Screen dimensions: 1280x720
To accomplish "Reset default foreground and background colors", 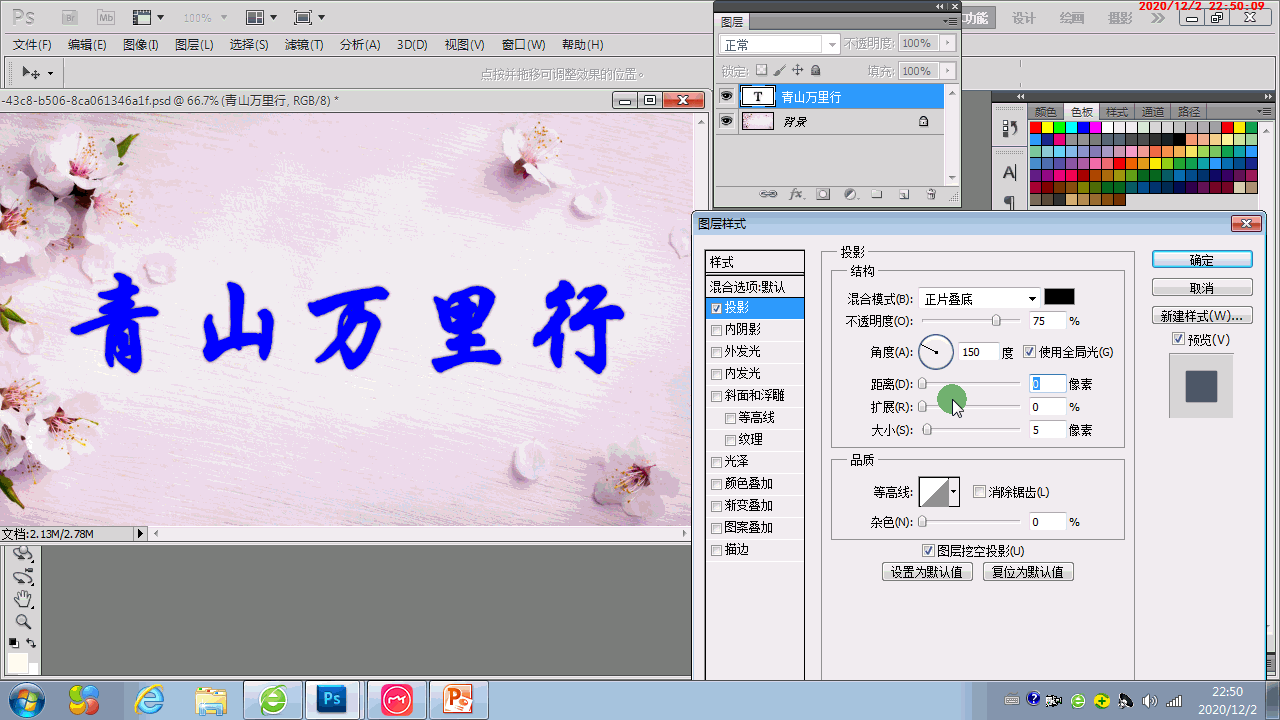I will tap(14, 642).
